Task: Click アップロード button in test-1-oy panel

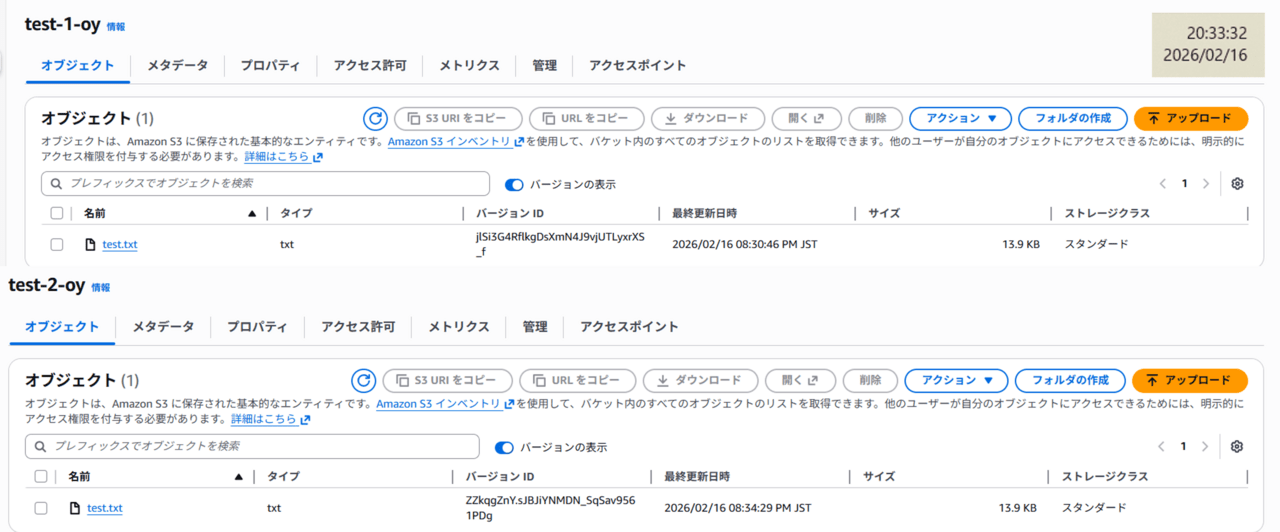Action: point(1190,119)
